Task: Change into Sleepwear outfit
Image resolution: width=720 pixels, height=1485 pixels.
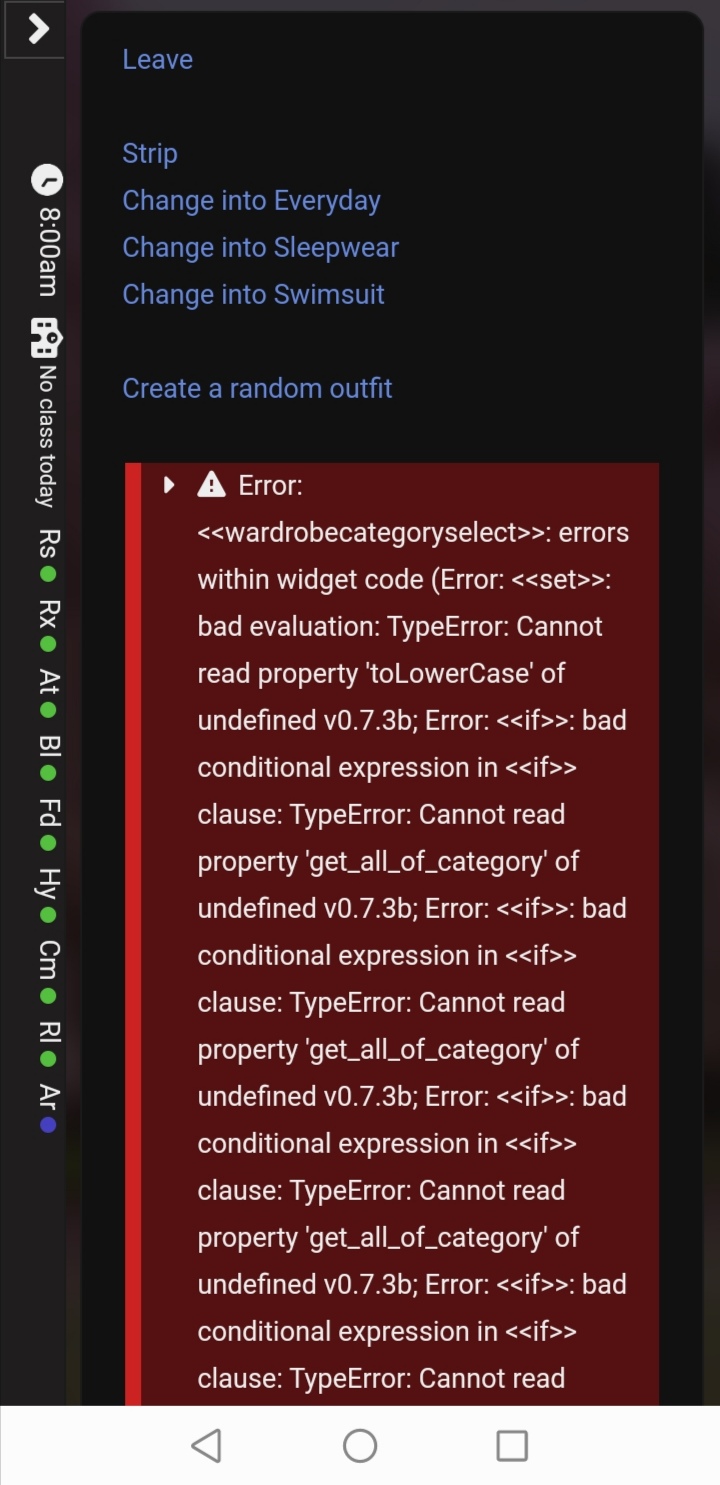Action: [x=260, y=248]
